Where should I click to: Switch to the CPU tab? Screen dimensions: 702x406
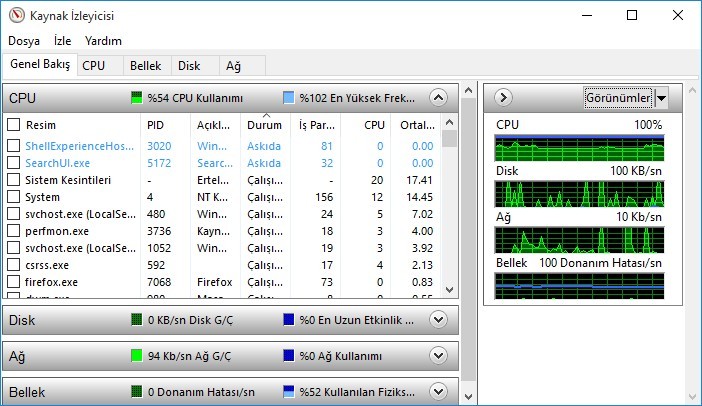[x=100, y=66]
